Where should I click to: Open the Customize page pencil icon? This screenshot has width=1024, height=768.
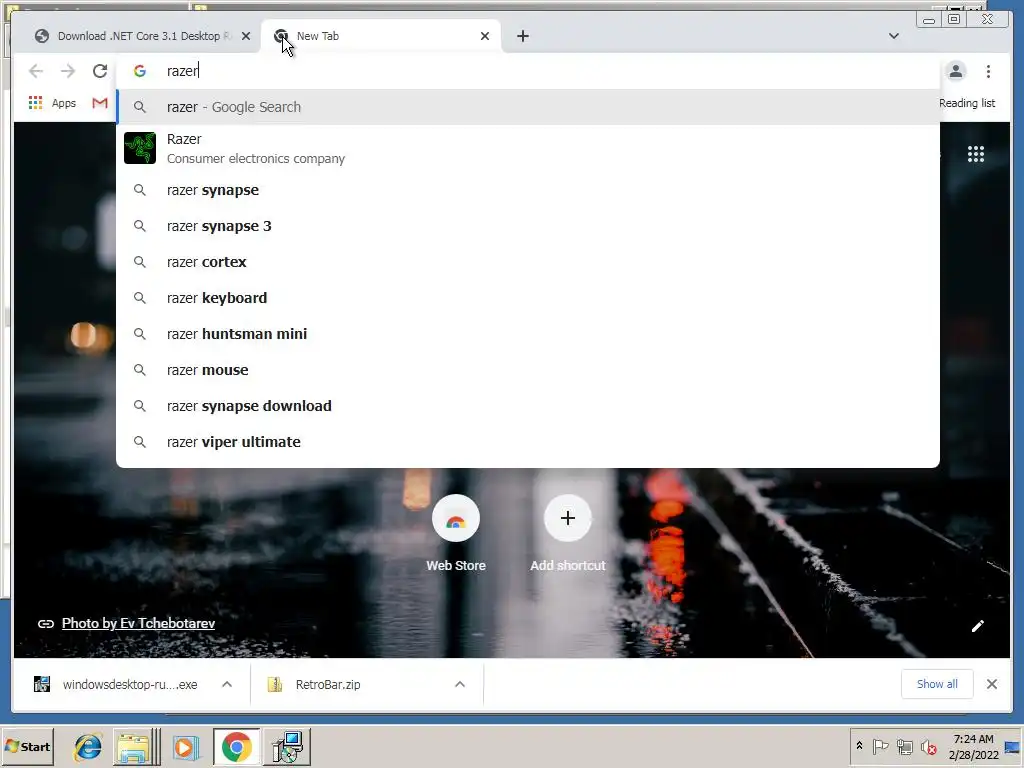978,626
